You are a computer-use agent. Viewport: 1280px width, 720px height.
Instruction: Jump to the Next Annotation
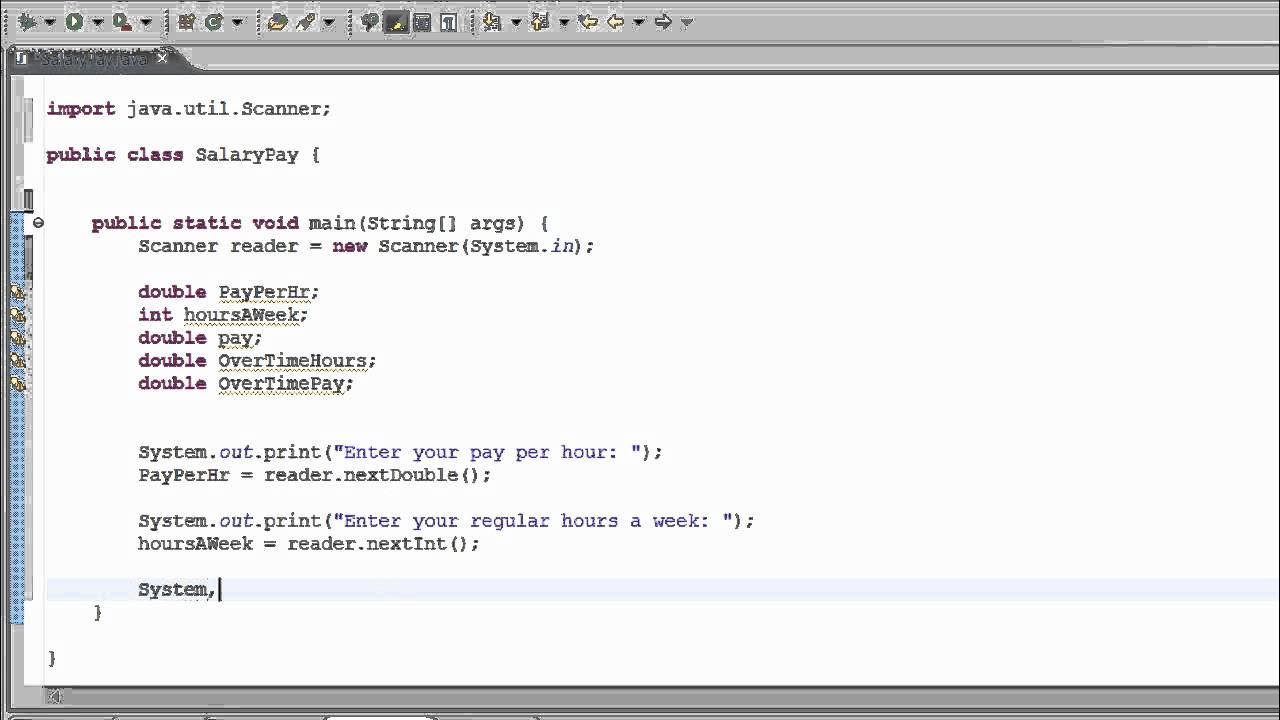coord(492,21)
